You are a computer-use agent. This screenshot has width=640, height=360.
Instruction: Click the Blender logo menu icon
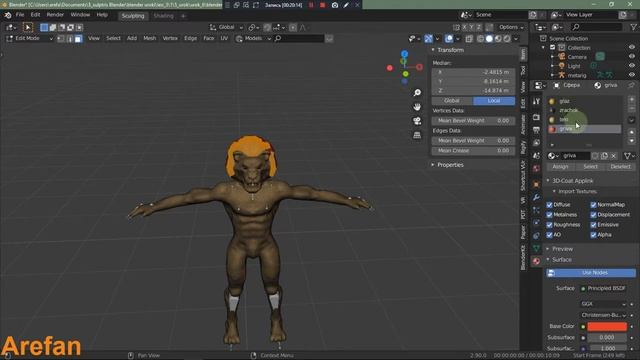(x=8, y=15)
